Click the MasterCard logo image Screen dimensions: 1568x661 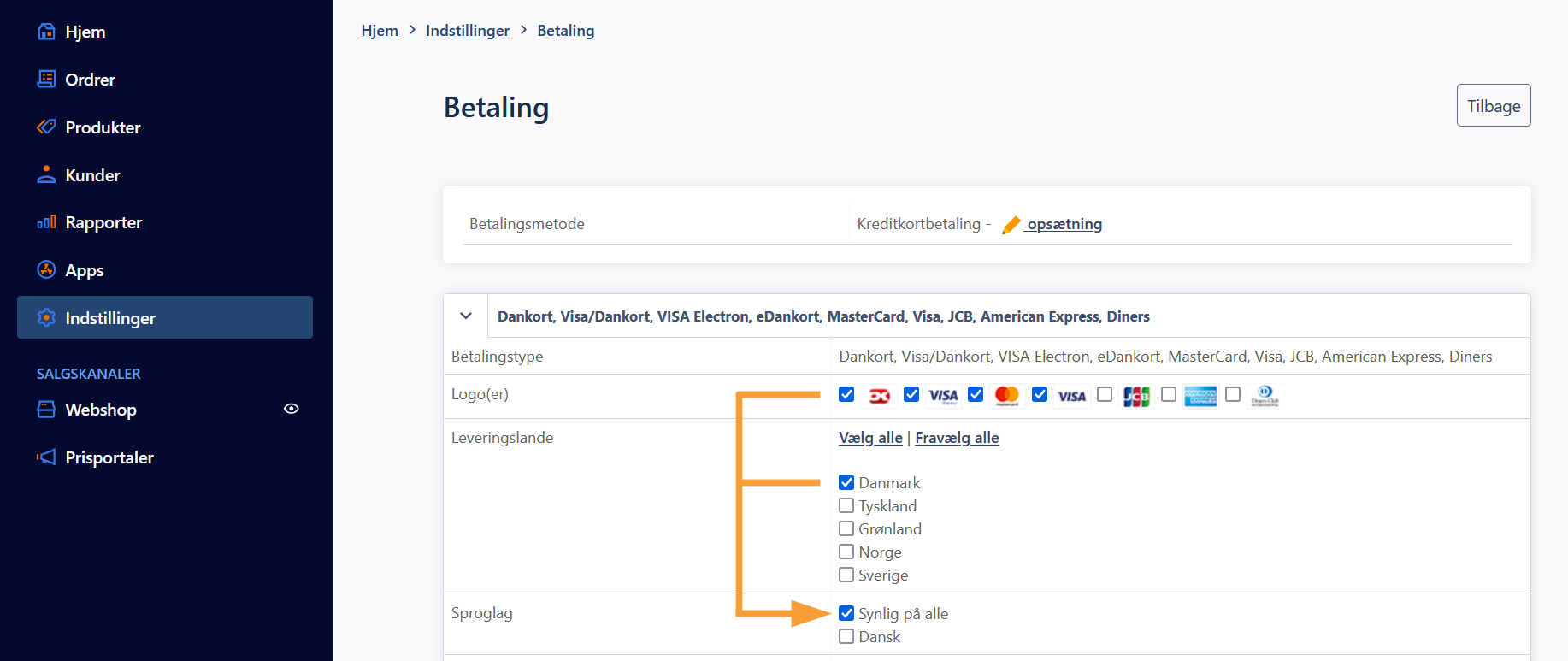click(x=1007, y=395)
